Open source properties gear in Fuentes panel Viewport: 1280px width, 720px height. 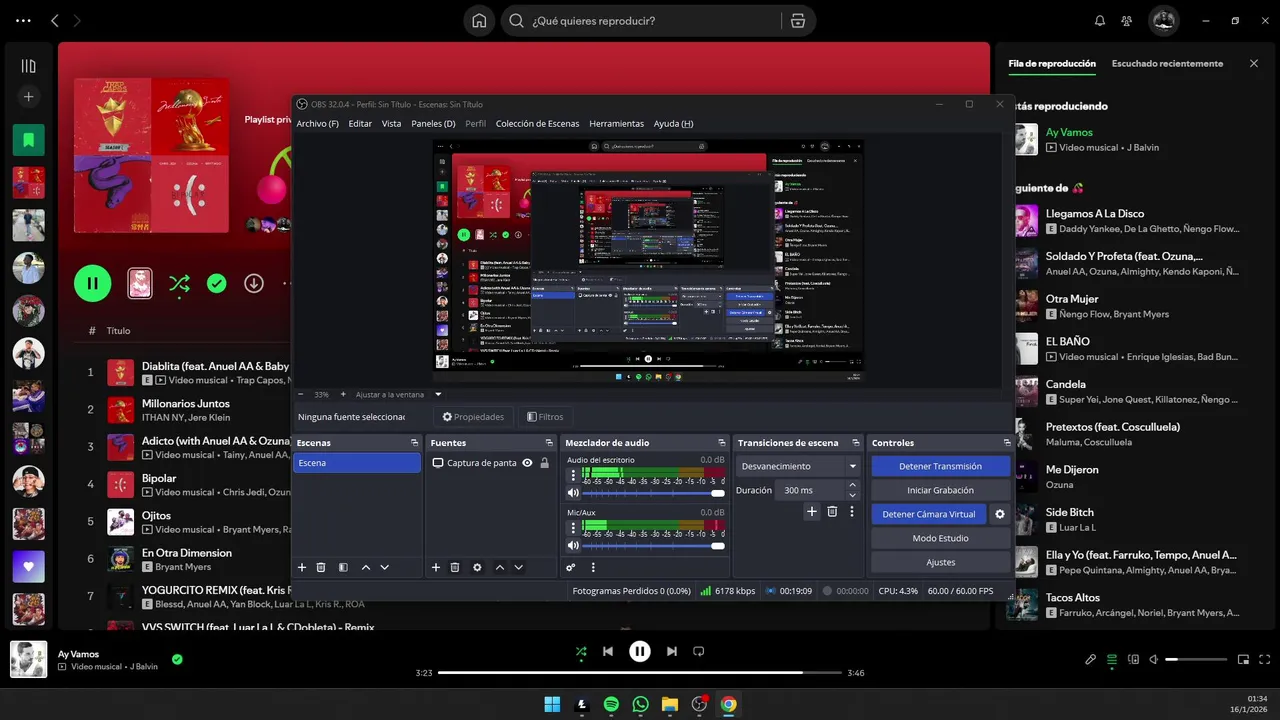(x=477, y=567)
